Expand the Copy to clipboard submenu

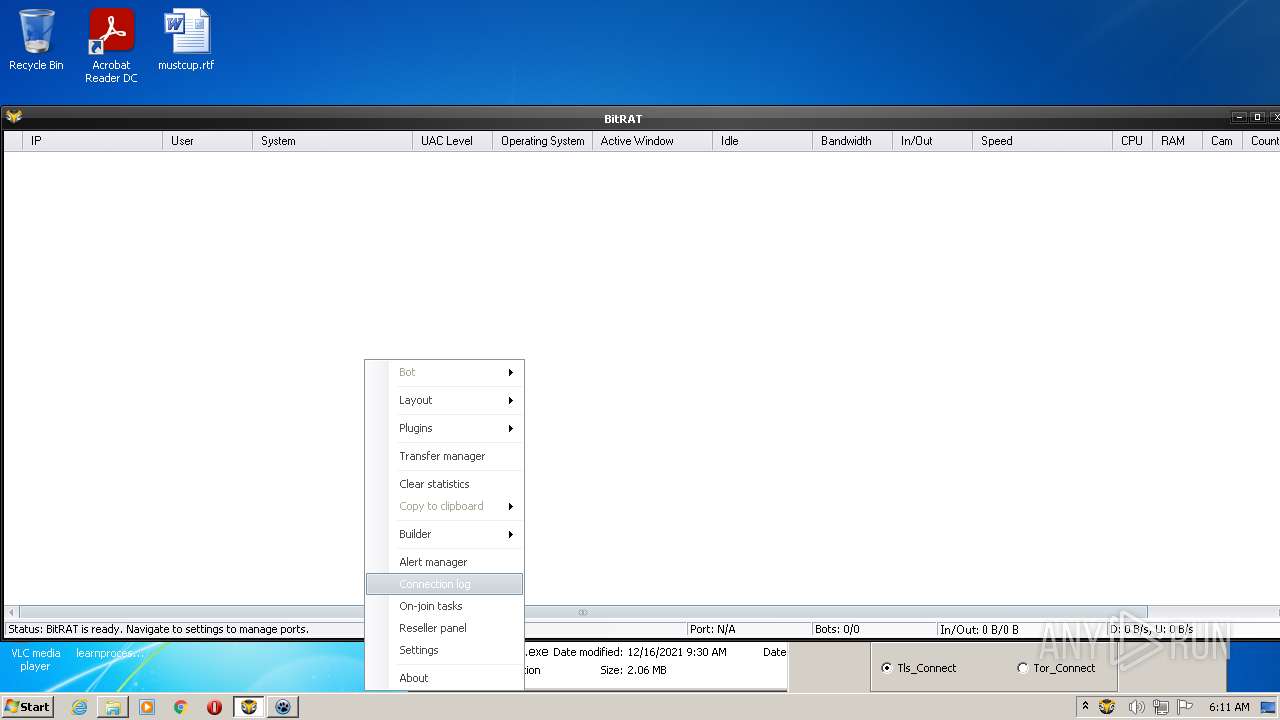[x=445, y=506]
